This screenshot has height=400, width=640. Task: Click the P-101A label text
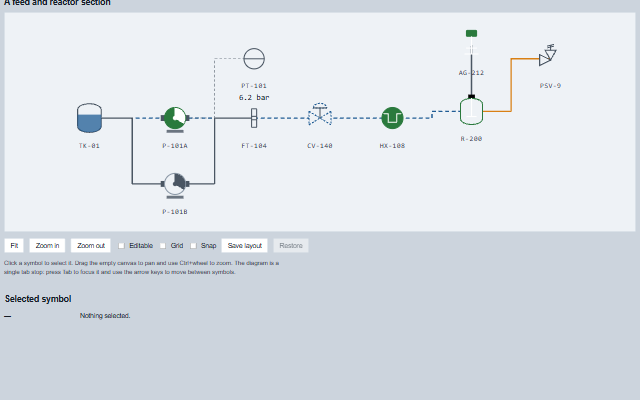(175, 146)
